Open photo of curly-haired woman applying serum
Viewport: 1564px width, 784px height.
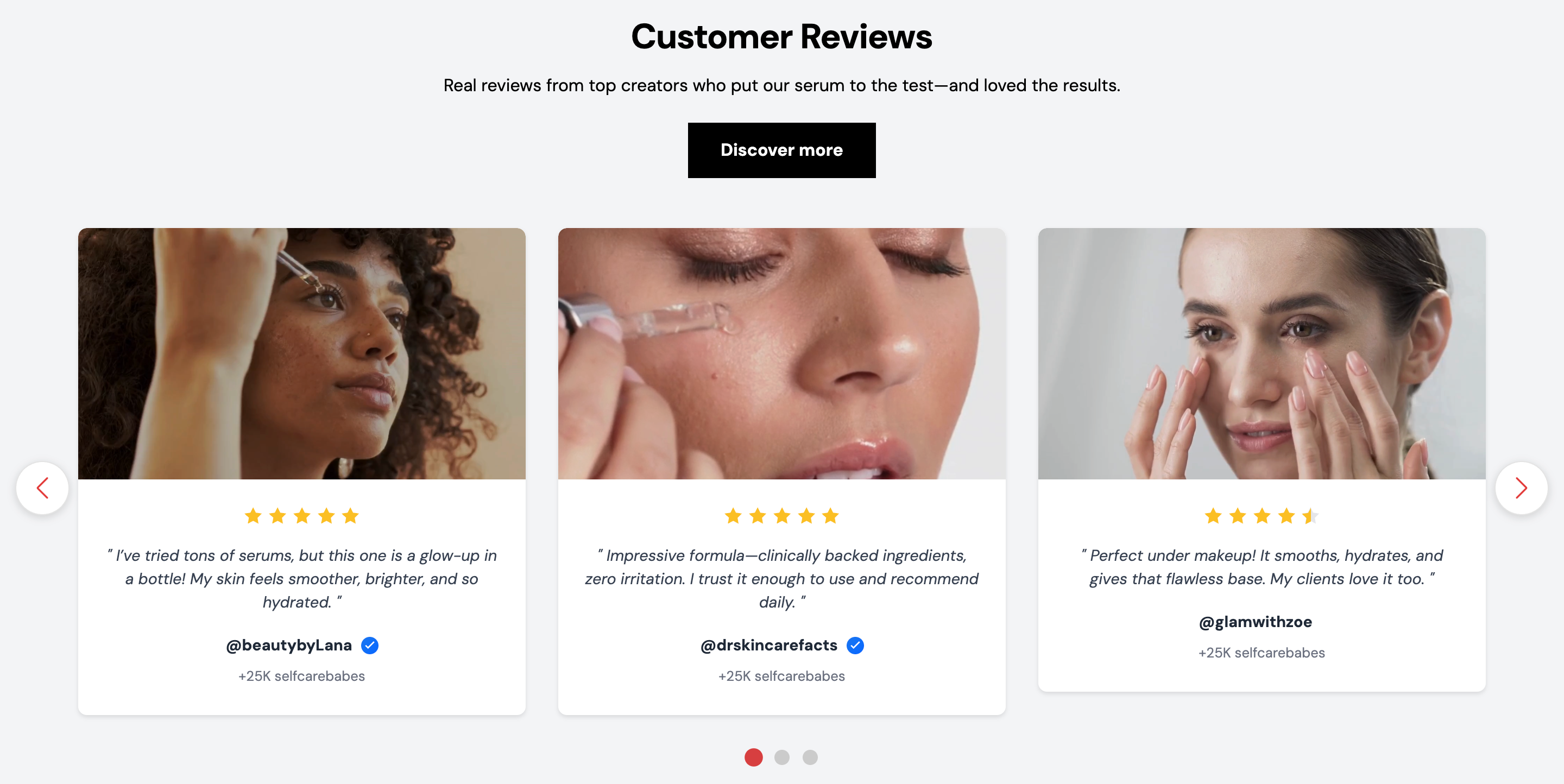(302, 354)
